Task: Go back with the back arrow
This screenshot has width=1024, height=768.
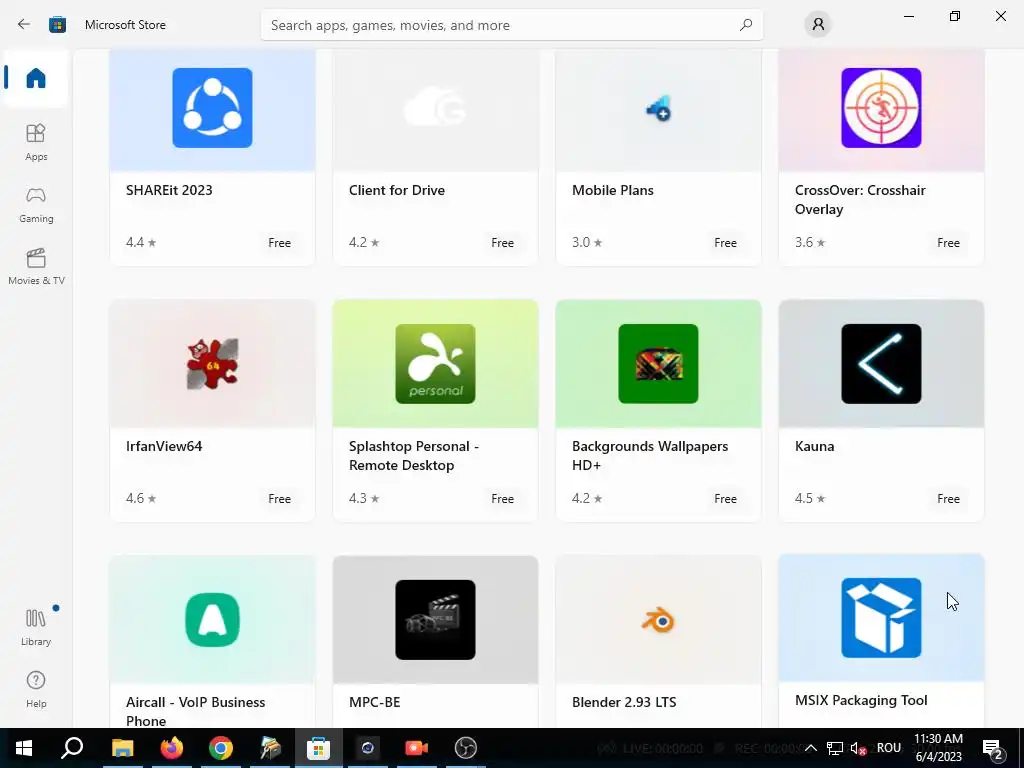Action: tap(24, 25)
